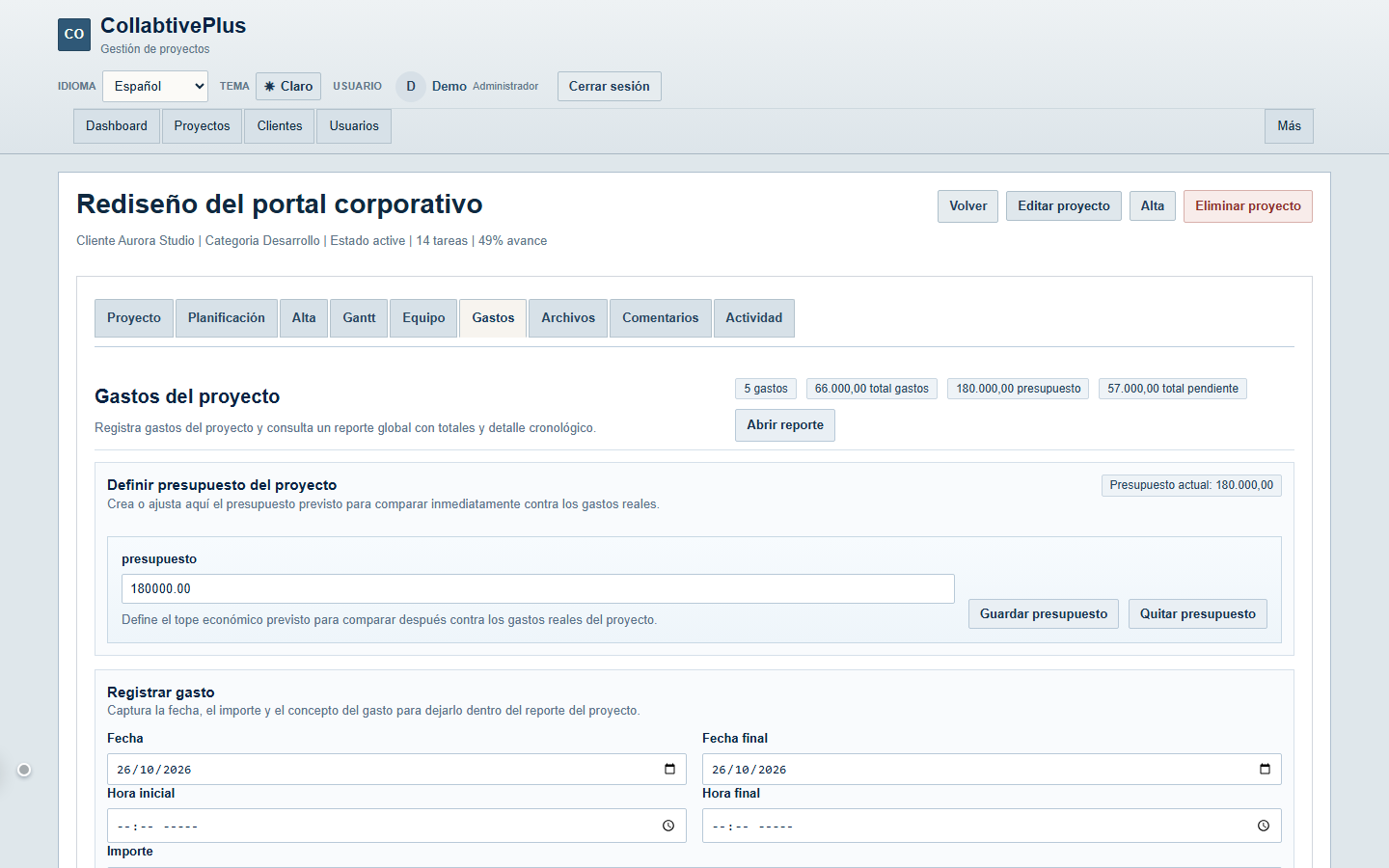Viewport: 1389px width, 868px height.
Task: Open the expense report with Abrir reporte
Action: [785, 425]
